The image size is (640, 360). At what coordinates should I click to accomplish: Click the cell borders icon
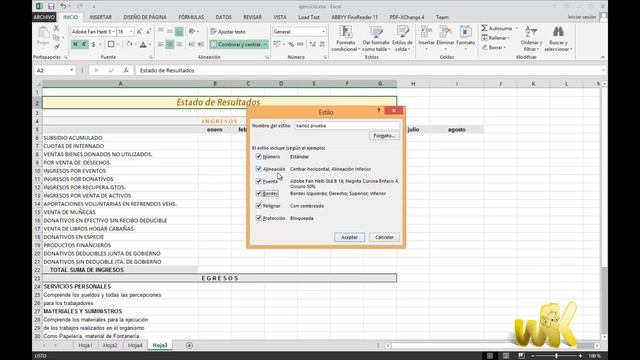click(111, 44)
